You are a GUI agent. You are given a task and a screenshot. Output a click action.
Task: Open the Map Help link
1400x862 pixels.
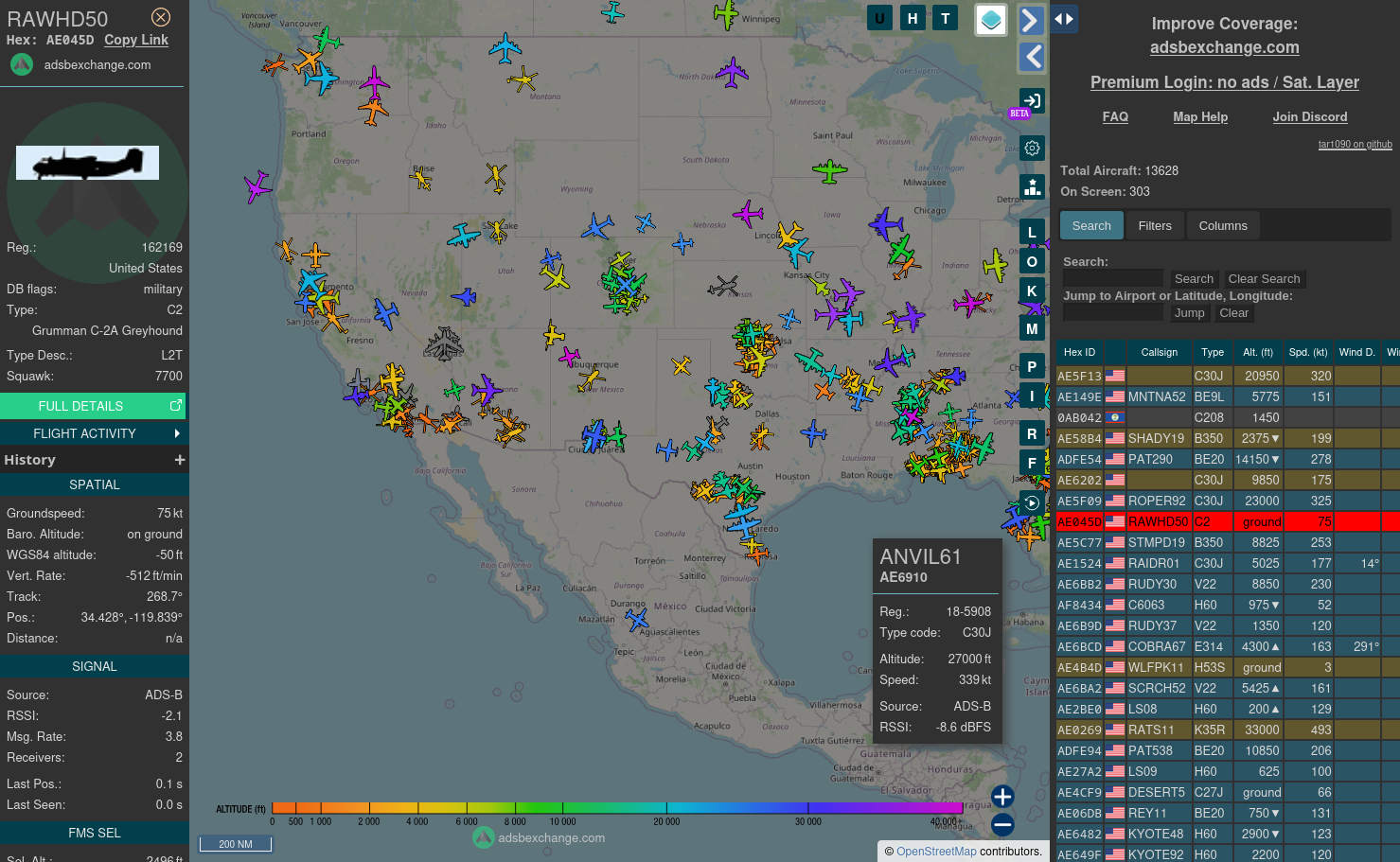[1200, 116]
